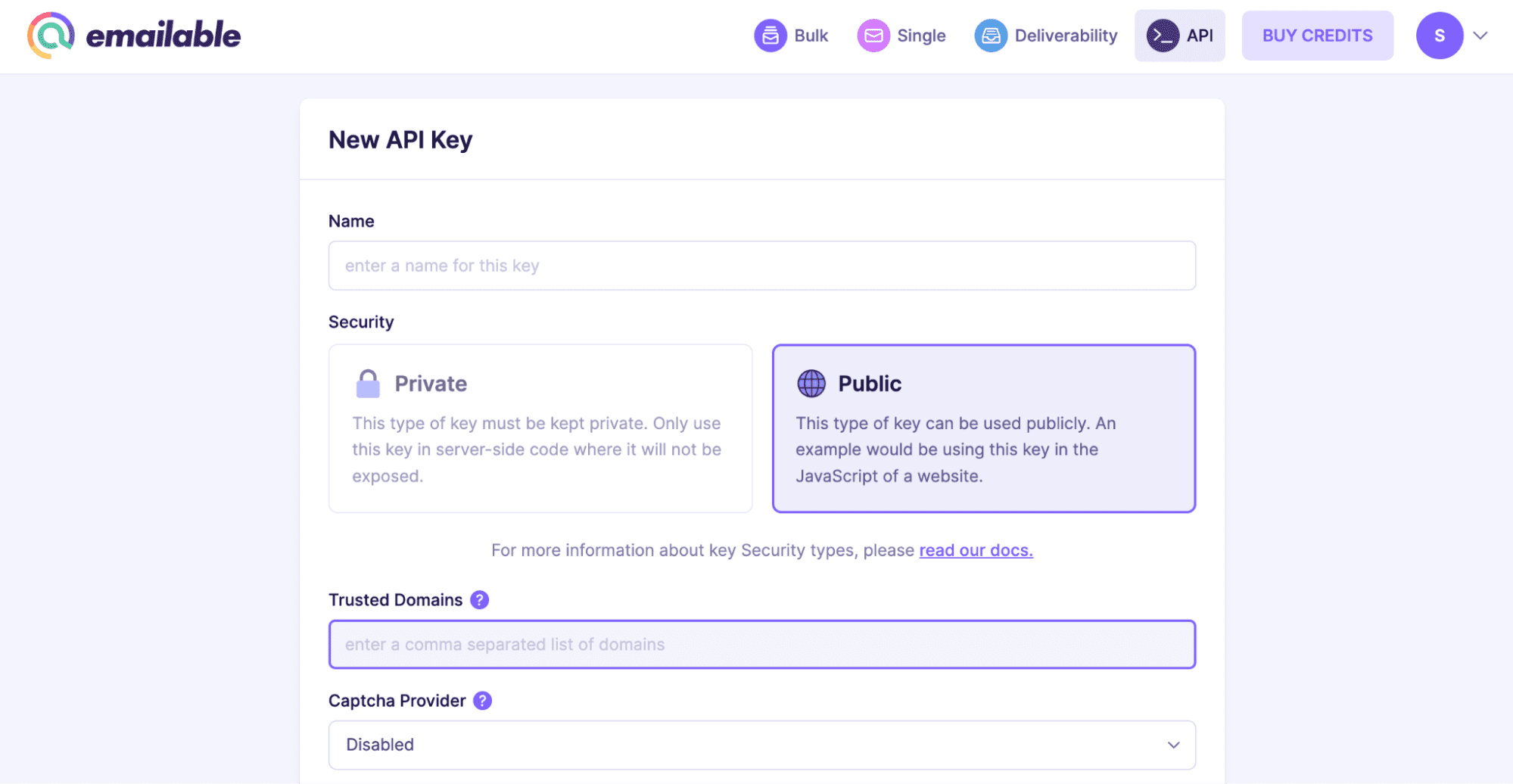
Task: Click the API terminal icon
Action: point(1162,36)
